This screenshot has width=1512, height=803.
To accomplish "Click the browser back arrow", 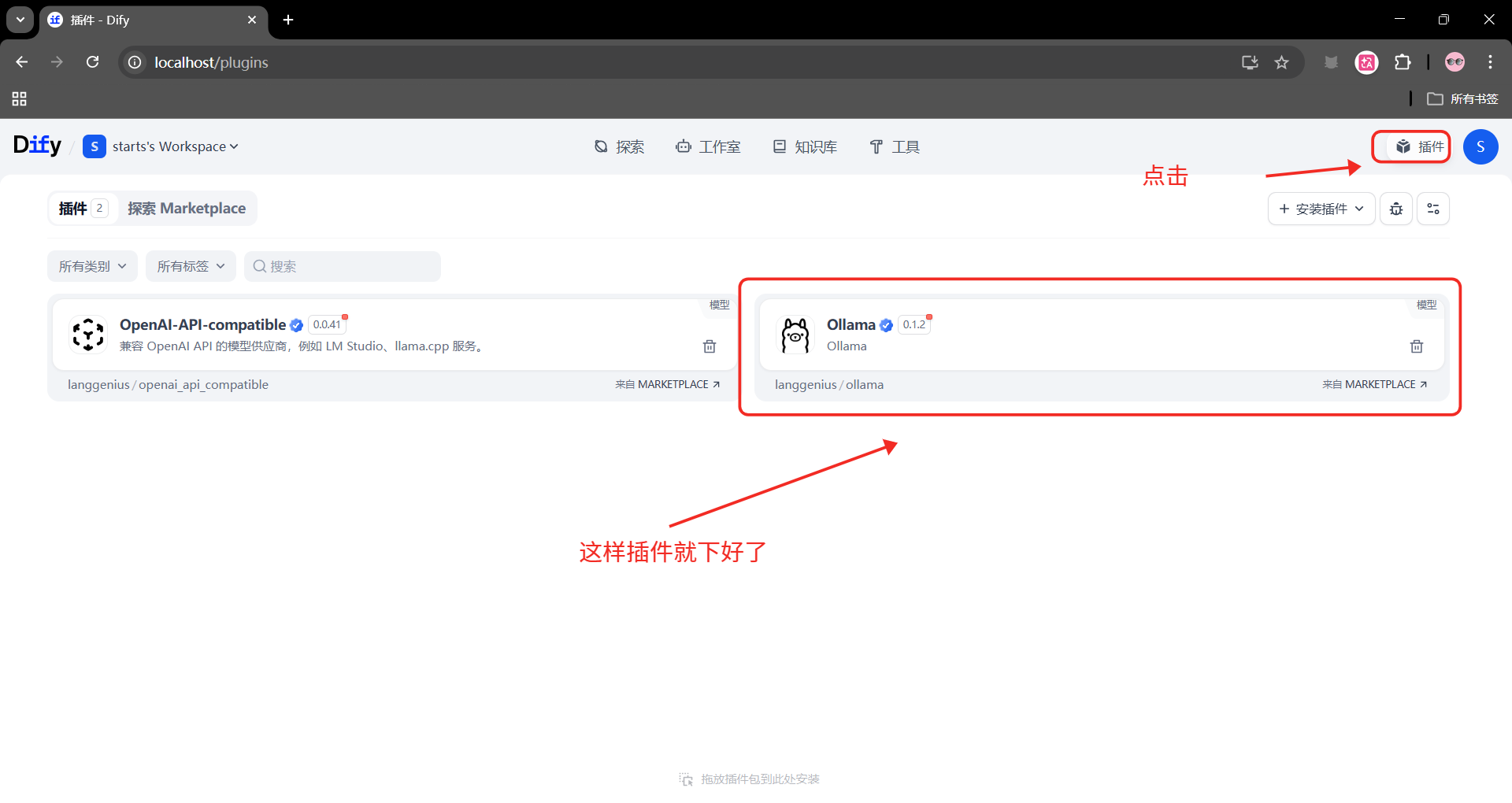I will (x=22, y=62).
